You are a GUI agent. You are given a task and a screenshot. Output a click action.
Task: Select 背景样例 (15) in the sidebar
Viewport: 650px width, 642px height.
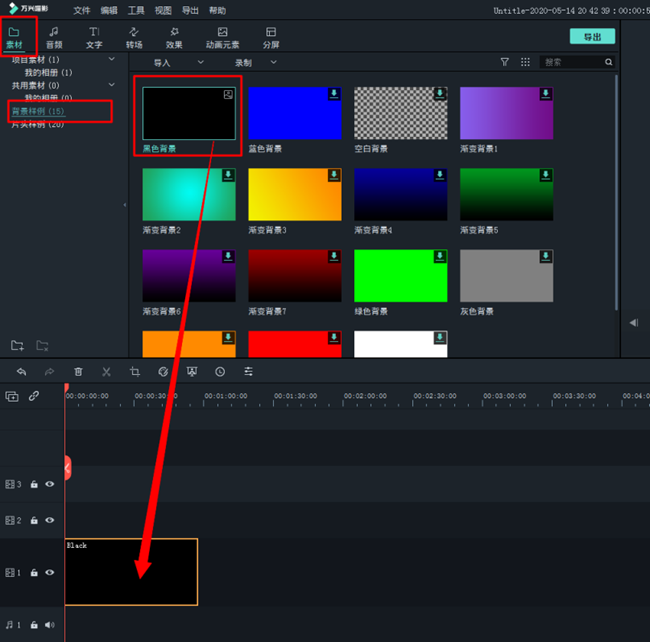(x=38, y=111)
